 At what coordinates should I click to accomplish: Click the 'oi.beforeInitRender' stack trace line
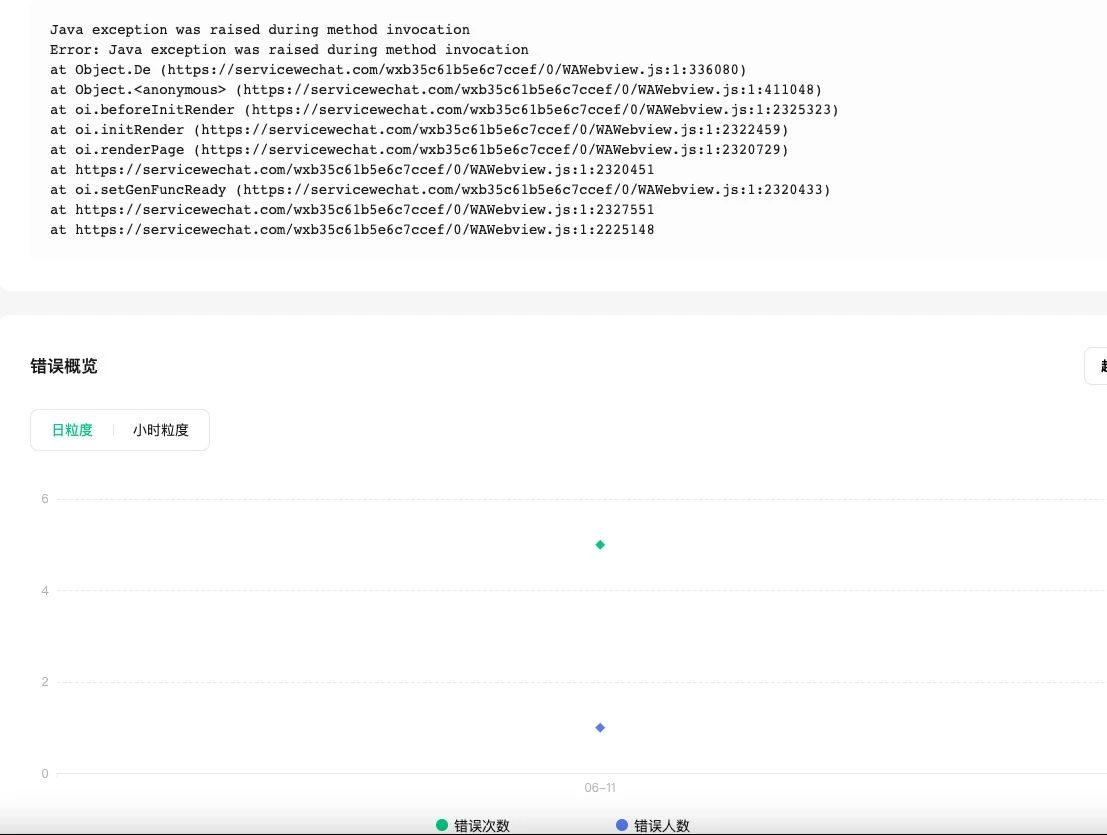coord(444,109)
